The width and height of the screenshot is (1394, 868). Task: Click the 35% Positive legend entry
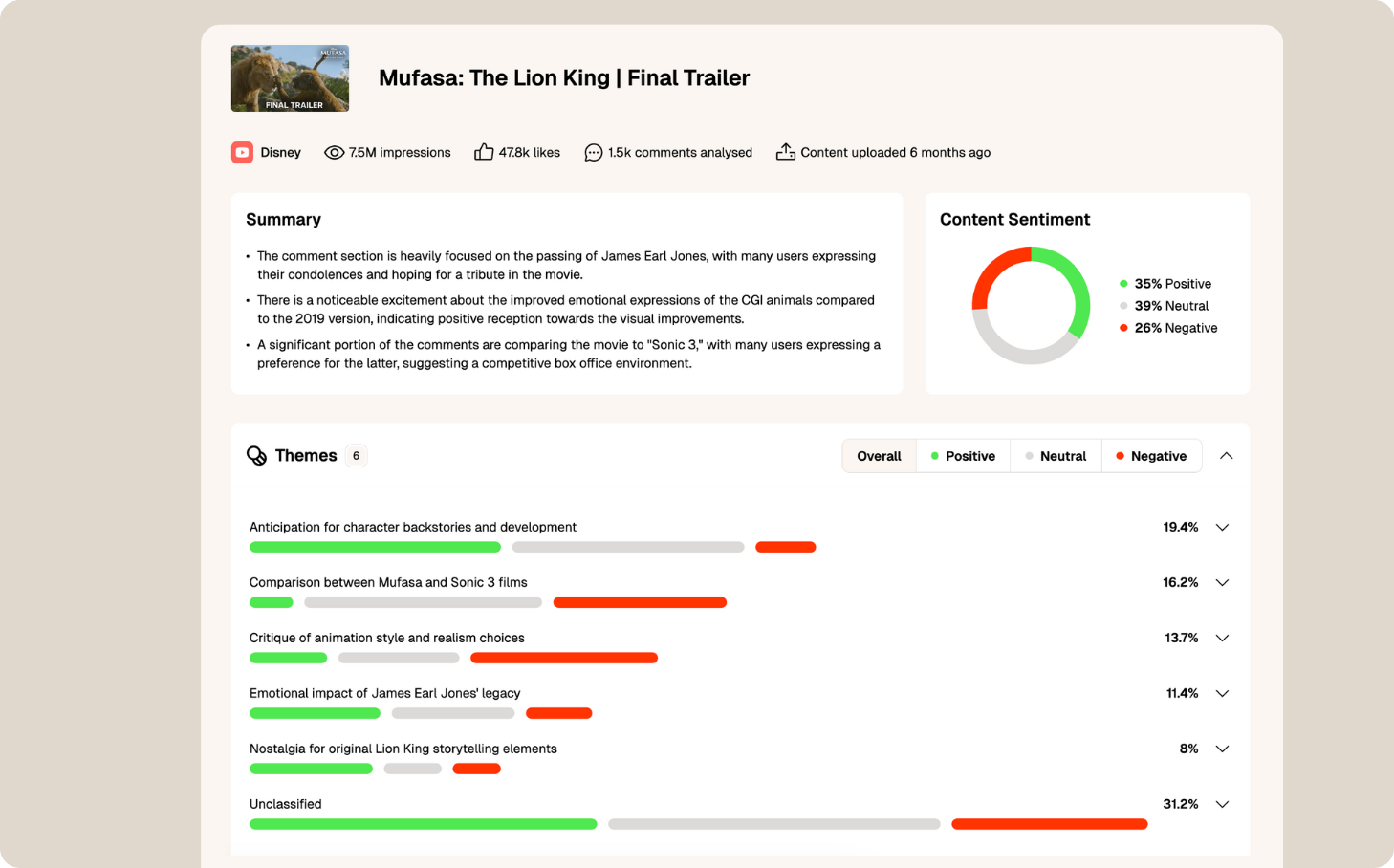[x=1165, y=284]
